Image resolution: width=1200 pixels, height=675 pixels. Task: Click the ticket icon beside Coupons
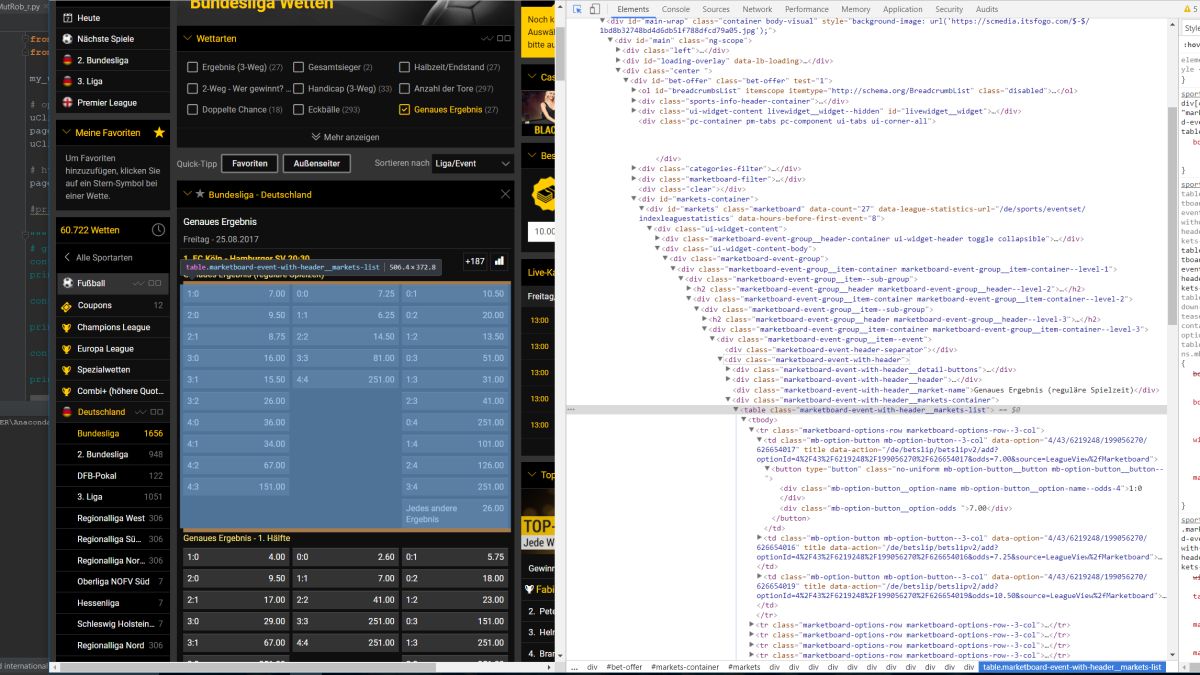coord(66,305)
